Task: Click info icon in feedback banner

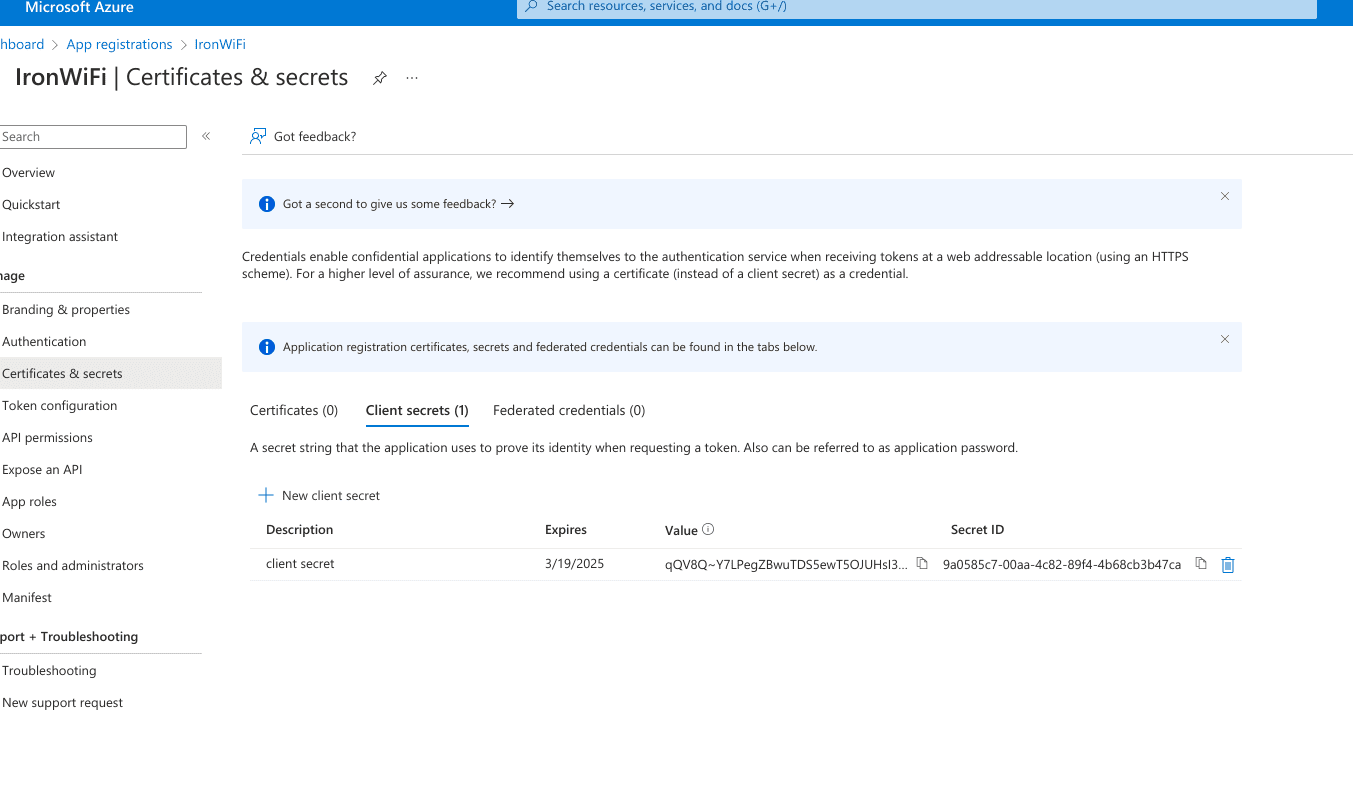Action: [267, 204]
